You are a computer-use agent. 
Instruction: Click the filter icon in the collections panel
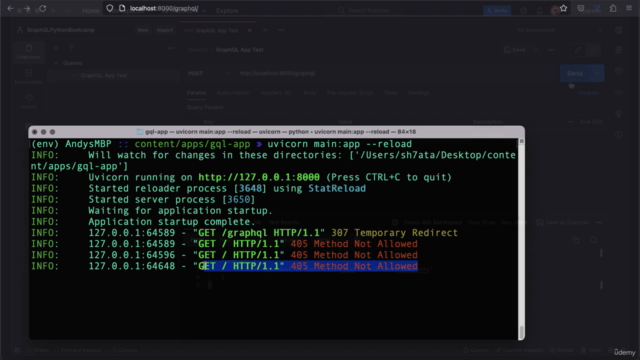71,48
